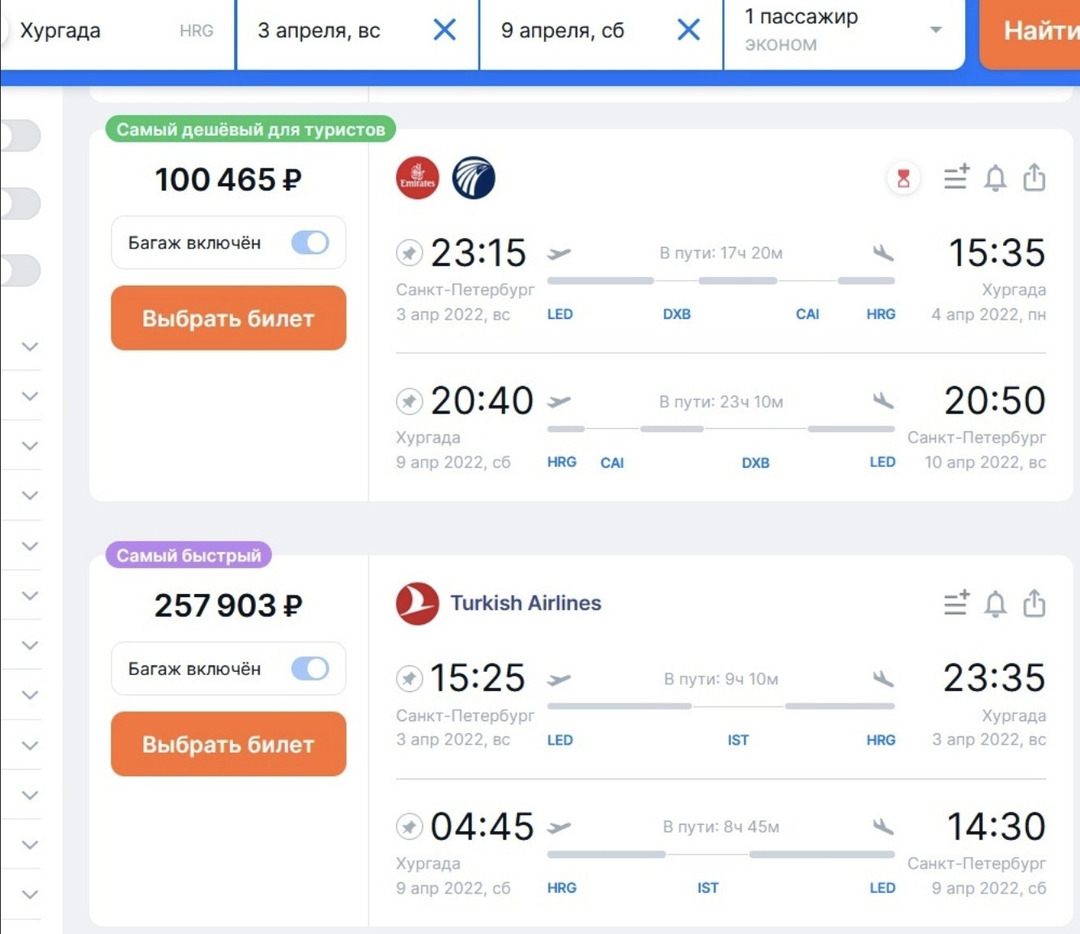
Task: Clear the 9 апреля return date
Action: click(x=688, y=31)
